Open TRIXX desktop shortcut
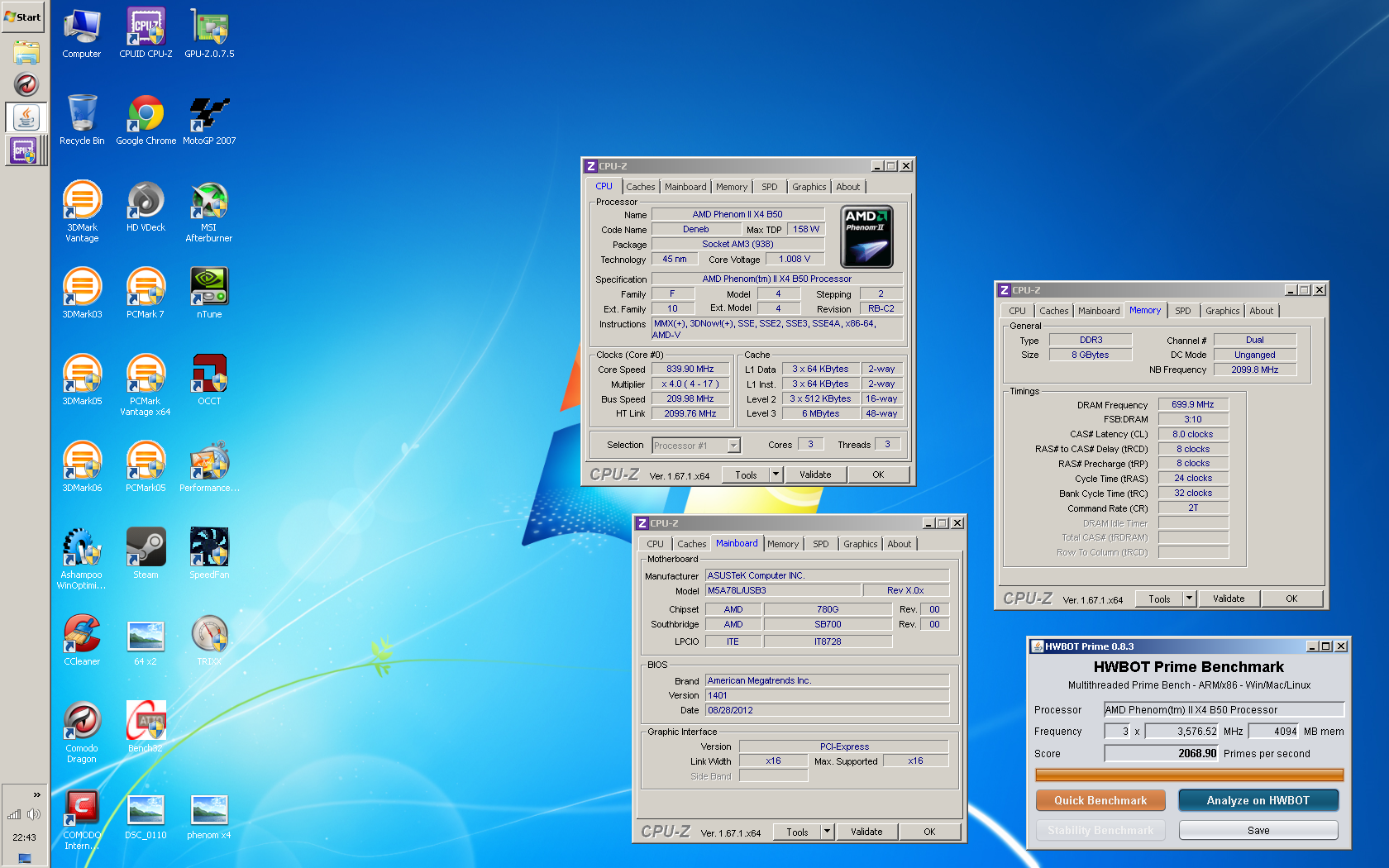Viewport: 1389px width, 868px height. point(209,641)
